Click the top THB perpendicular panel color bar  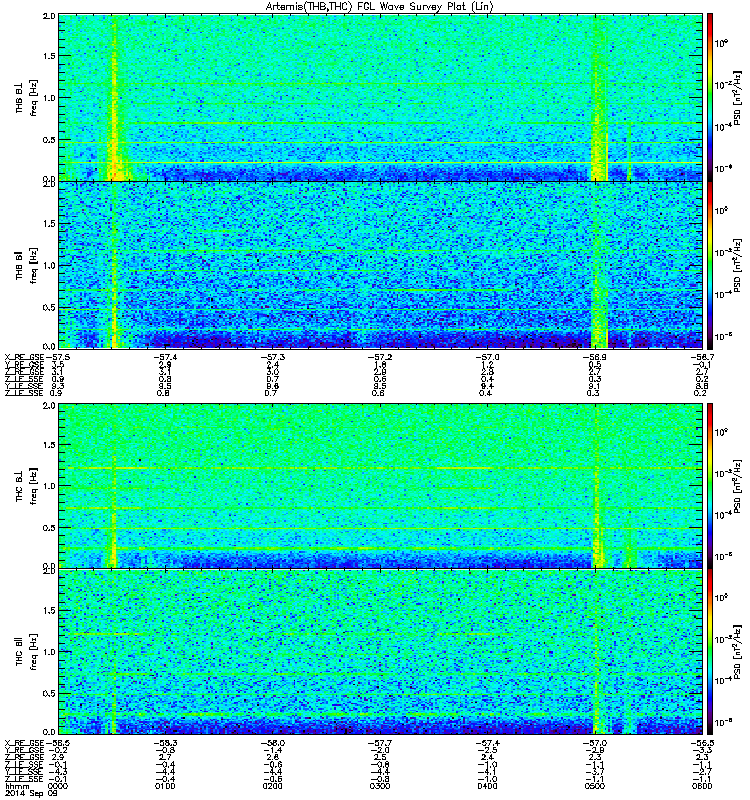click(x=709, y=97)
